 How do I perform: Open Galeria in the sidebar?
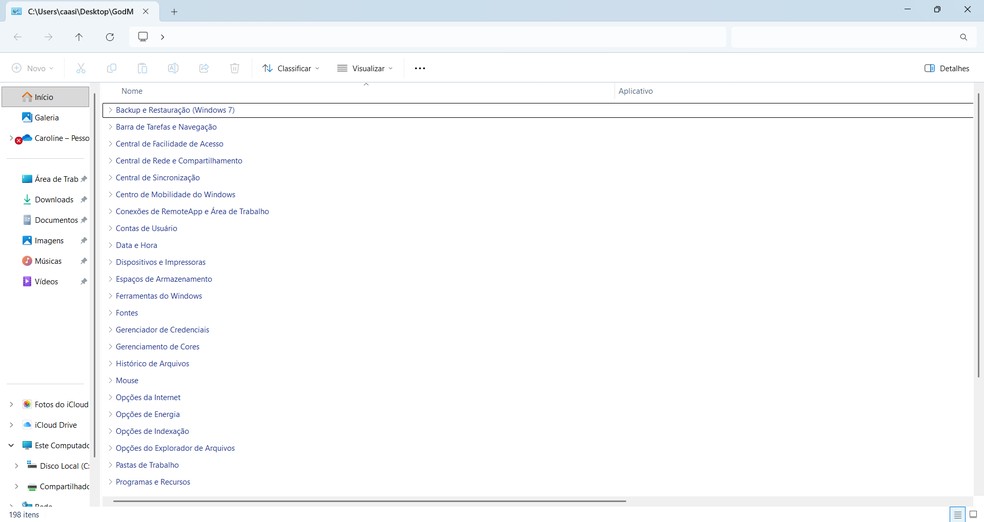(x=46, y=117)
